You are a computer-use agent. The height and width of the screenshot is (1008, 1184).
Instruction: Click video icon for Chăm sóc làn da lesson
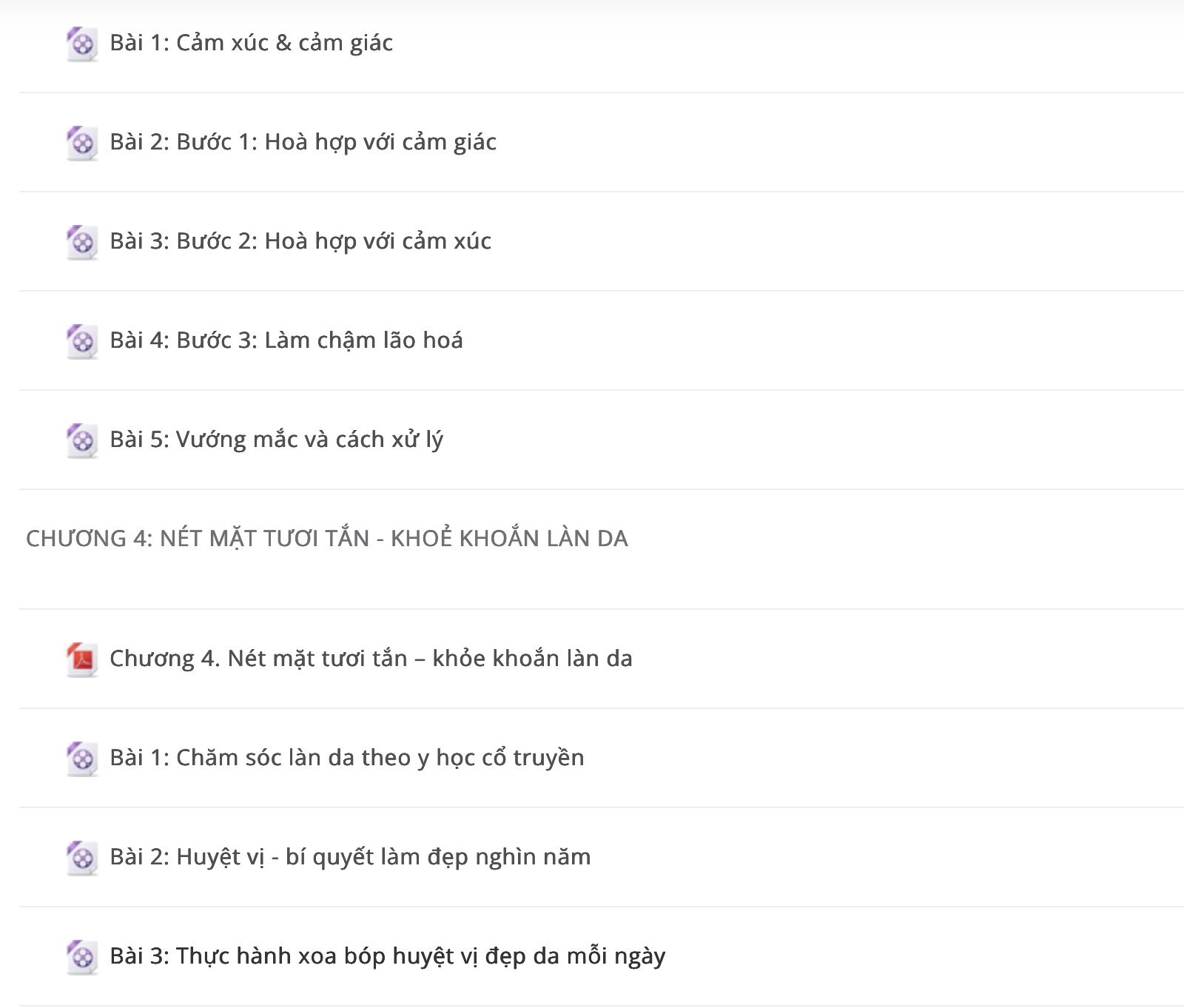click(82, 759)
